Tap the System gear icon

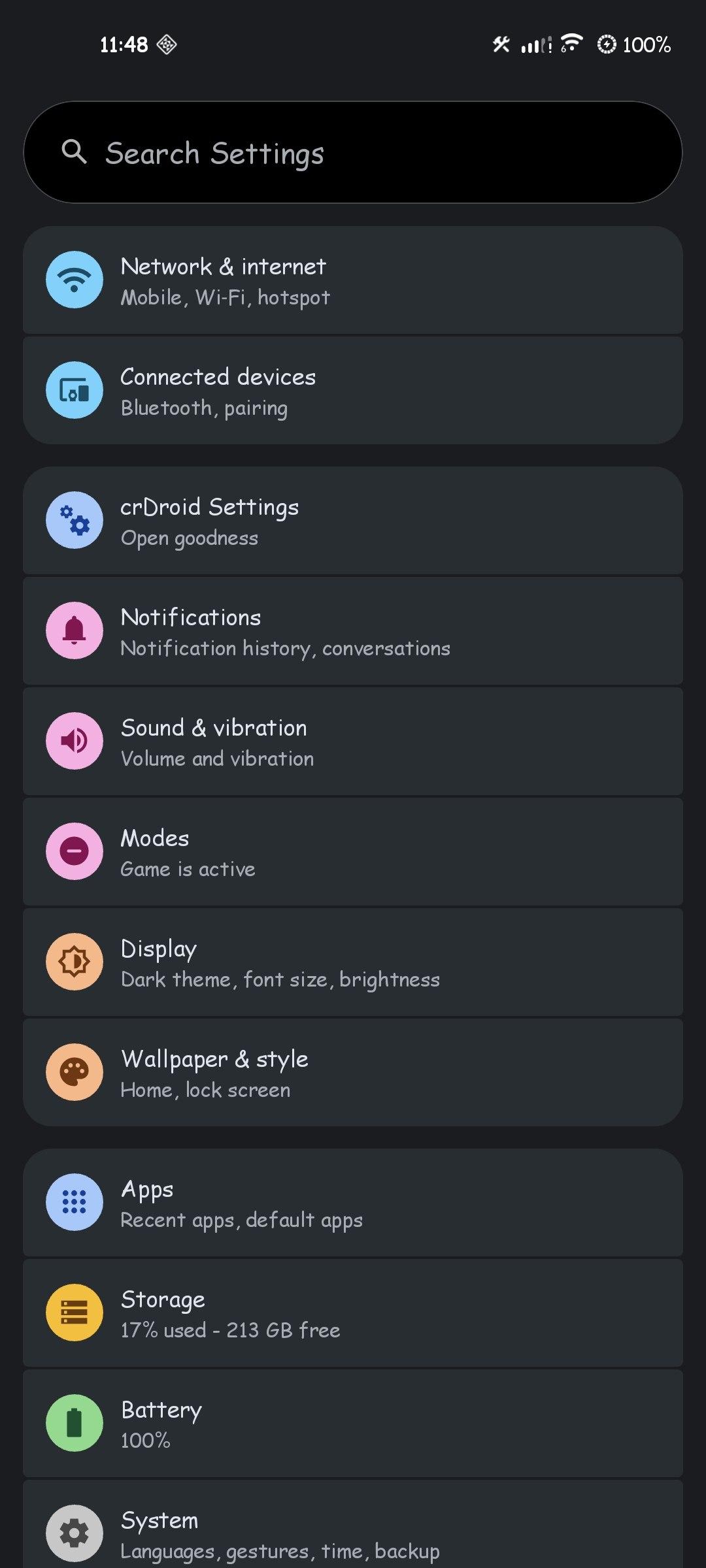coord(75,1533)
